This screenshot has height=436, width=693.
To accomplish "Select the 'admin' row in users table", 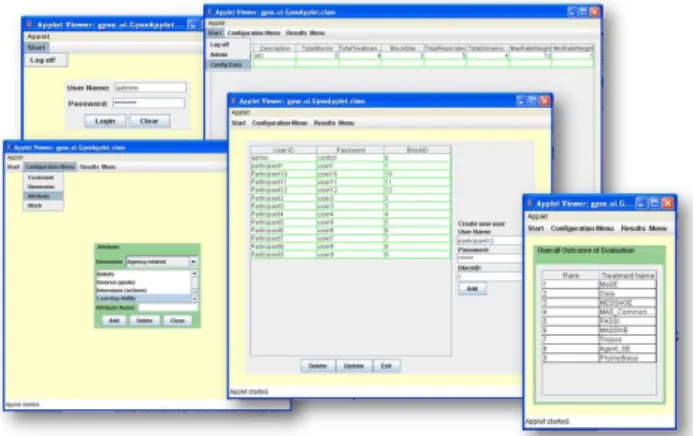I will [351, 158].
